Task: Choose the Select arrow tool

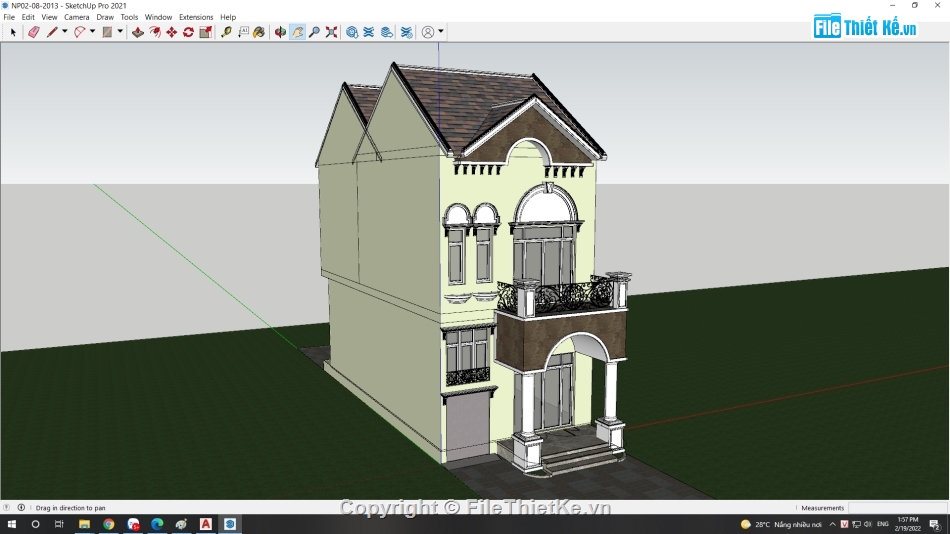Action: pyautogui.click(x=13, y=32)
